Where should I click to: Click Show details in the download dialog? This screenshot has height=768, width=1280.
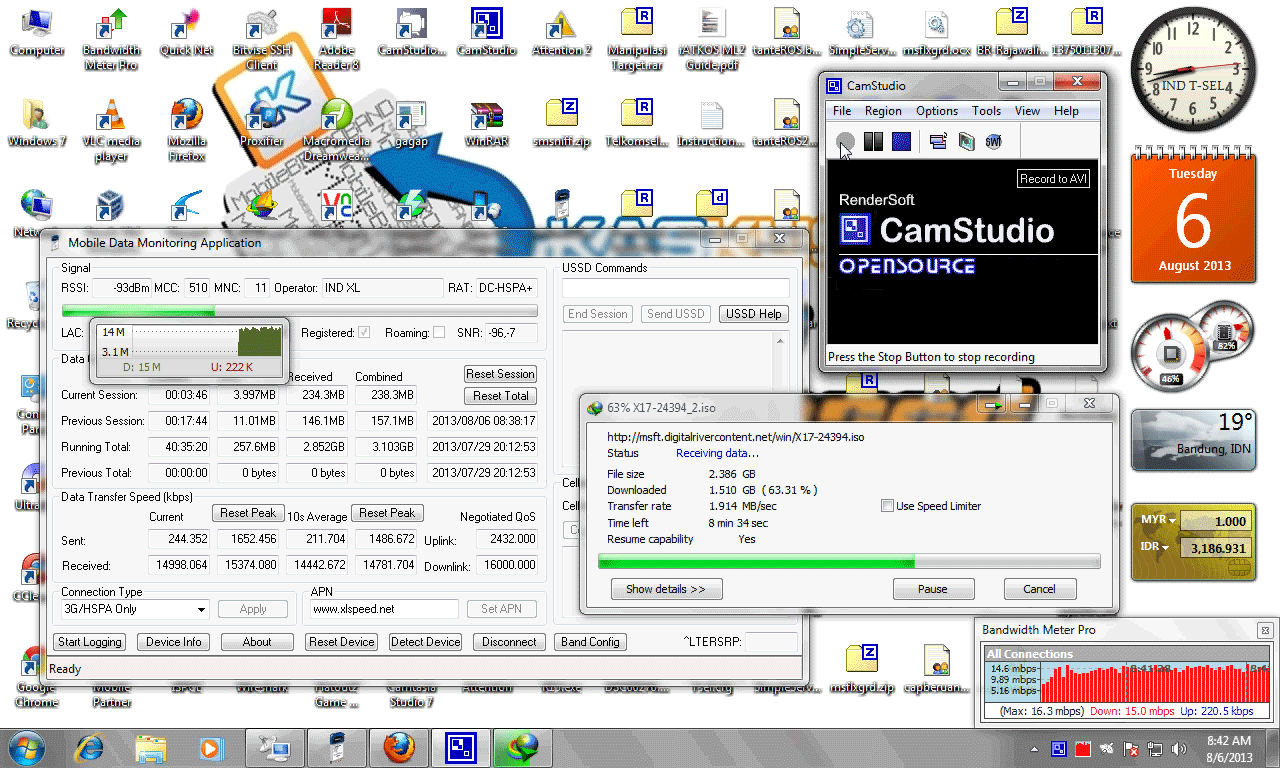[666, 589]
